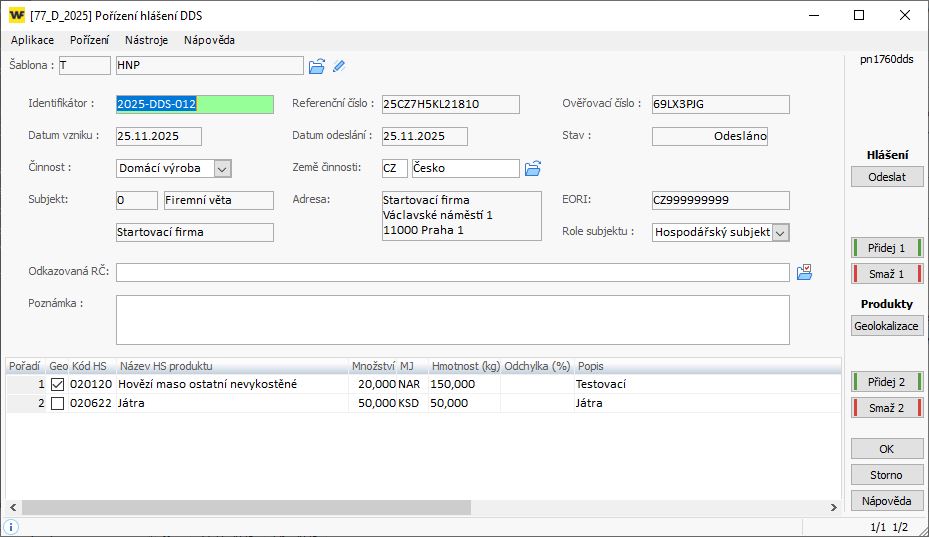Click the Geolokalizace button
This screenshot has height=537, width=929.
[887, 326]
